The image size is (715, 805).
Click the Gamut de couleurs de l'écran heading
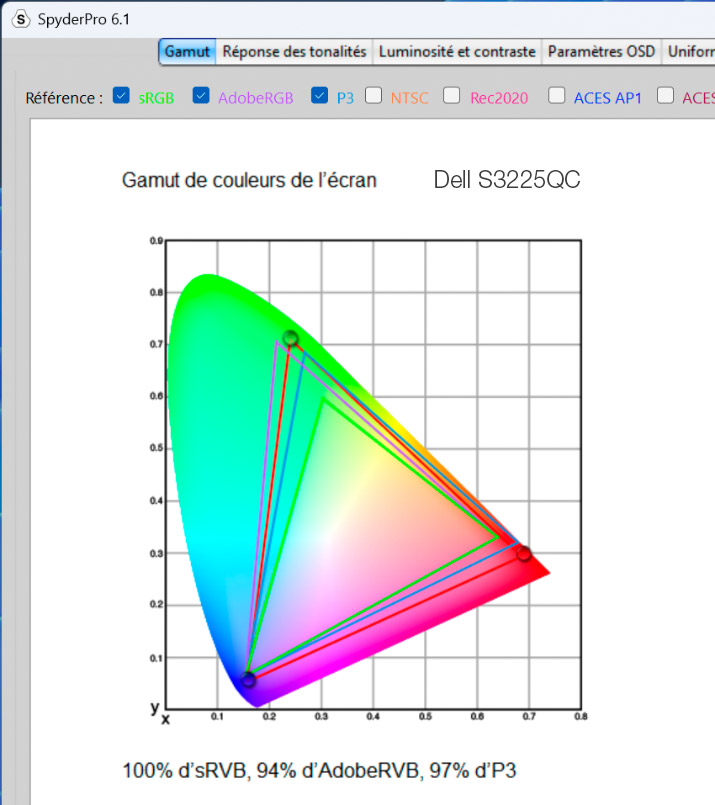click(249, 180)
